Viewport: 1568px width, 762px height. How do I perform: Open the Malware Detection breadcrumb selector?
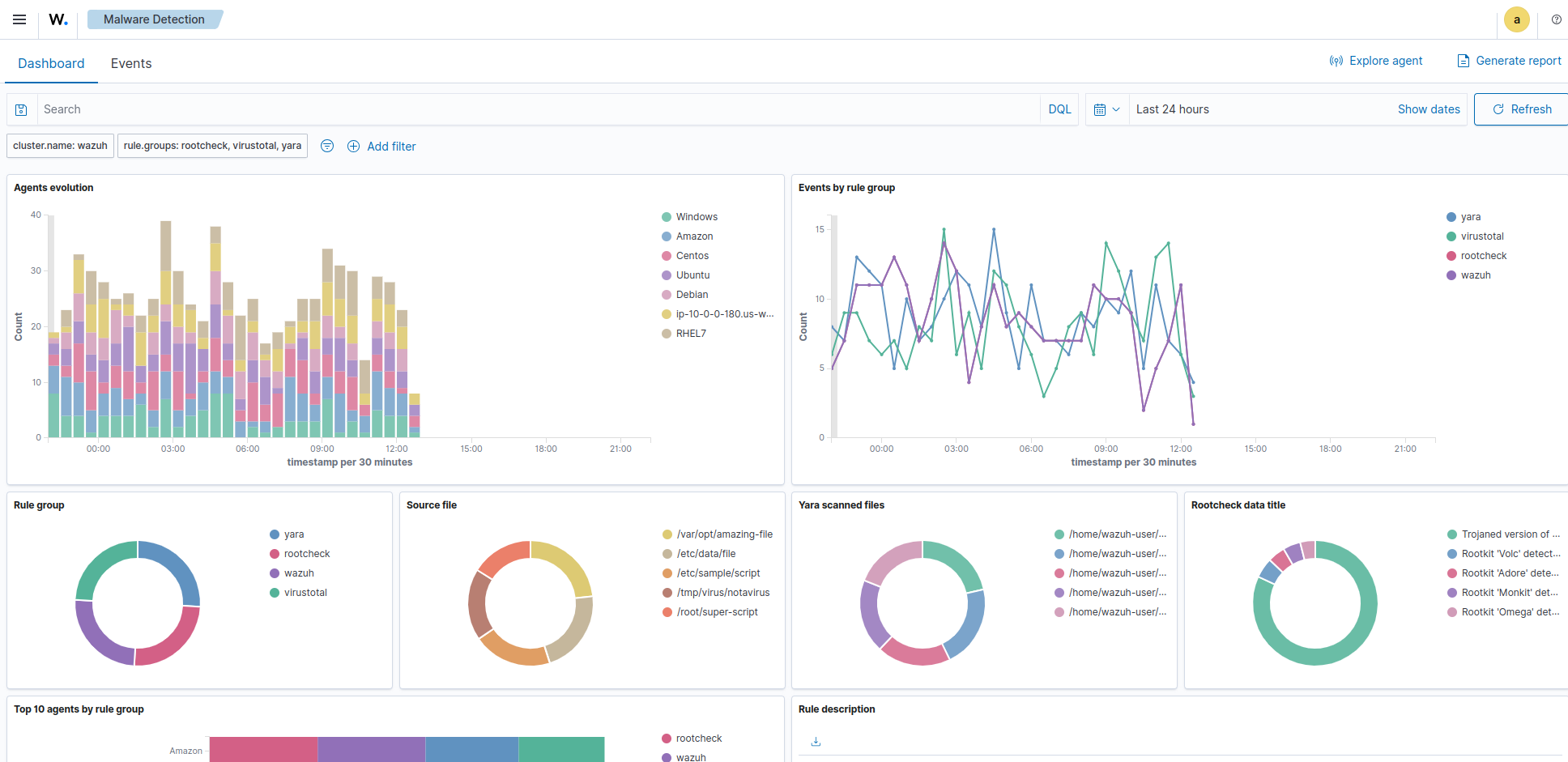pyautogui.click(x=154, y=19)
